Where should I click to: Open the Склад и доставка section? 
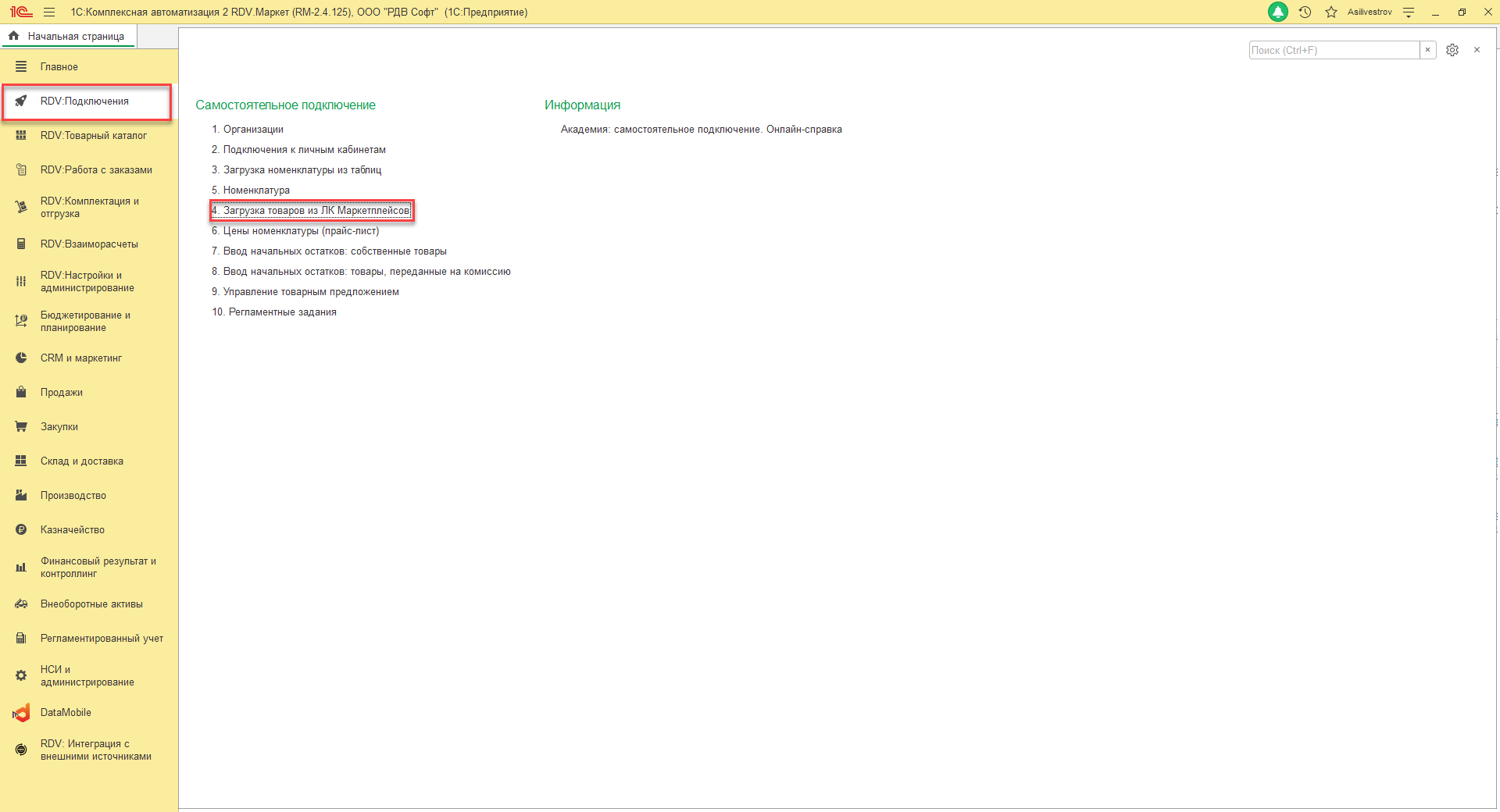pyautogui.click(x=89, y=461)
